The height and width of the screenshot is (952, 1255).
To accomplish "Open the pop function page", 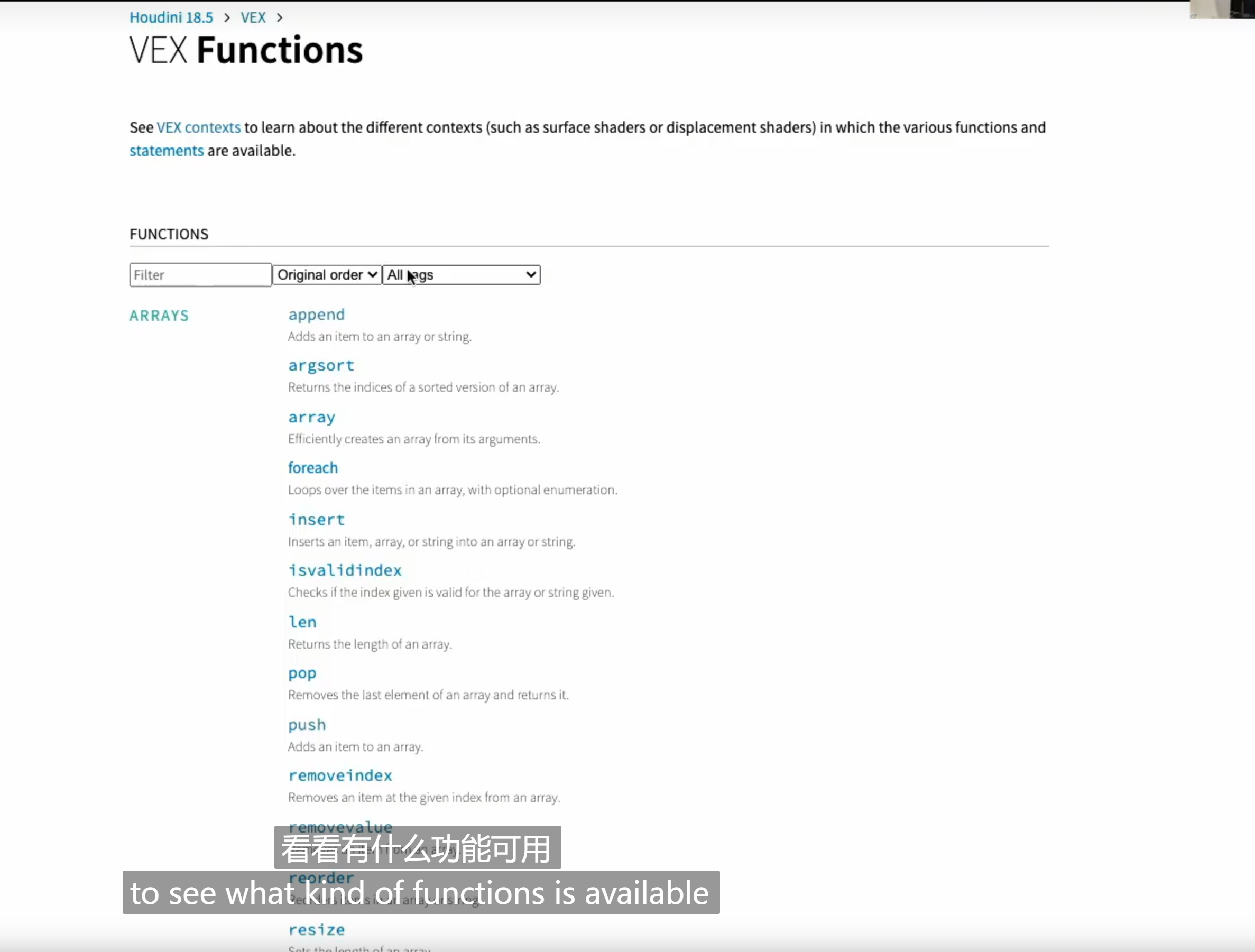I will click(x=302, y=673).
